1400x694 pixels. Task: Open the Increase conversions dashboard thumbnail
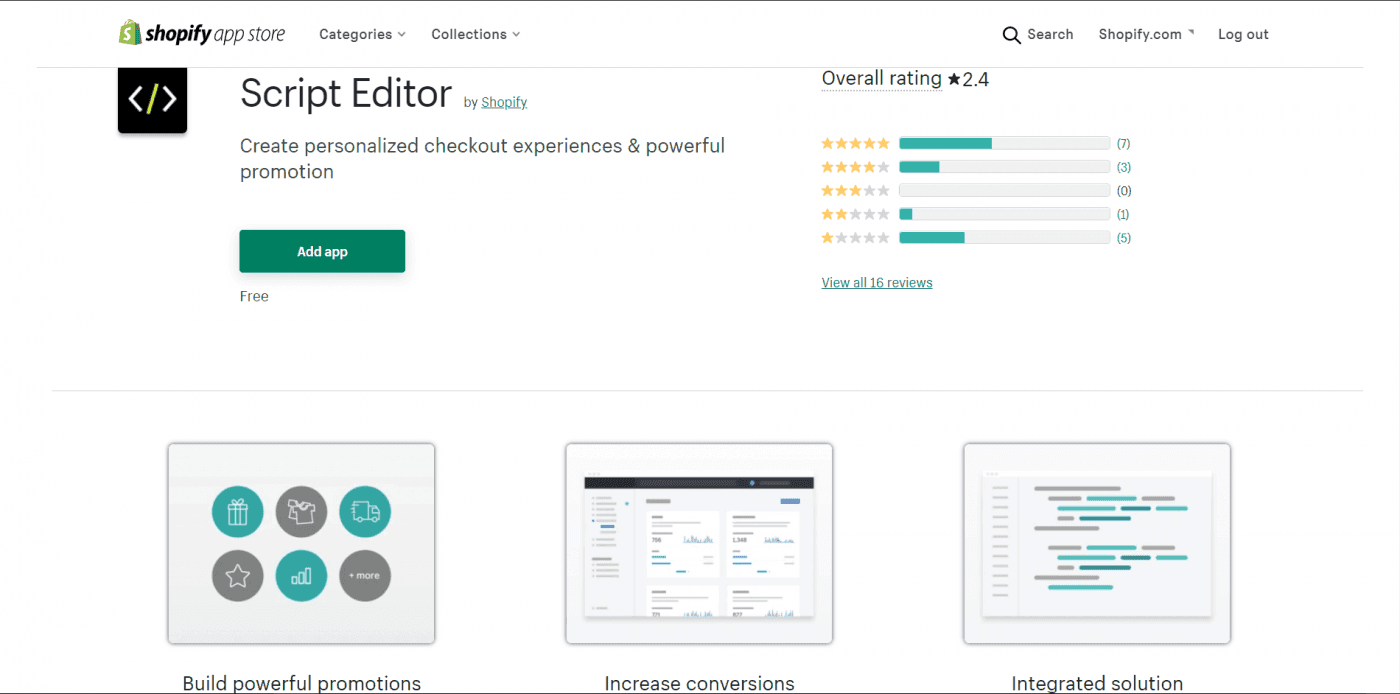tap(699, 544)
